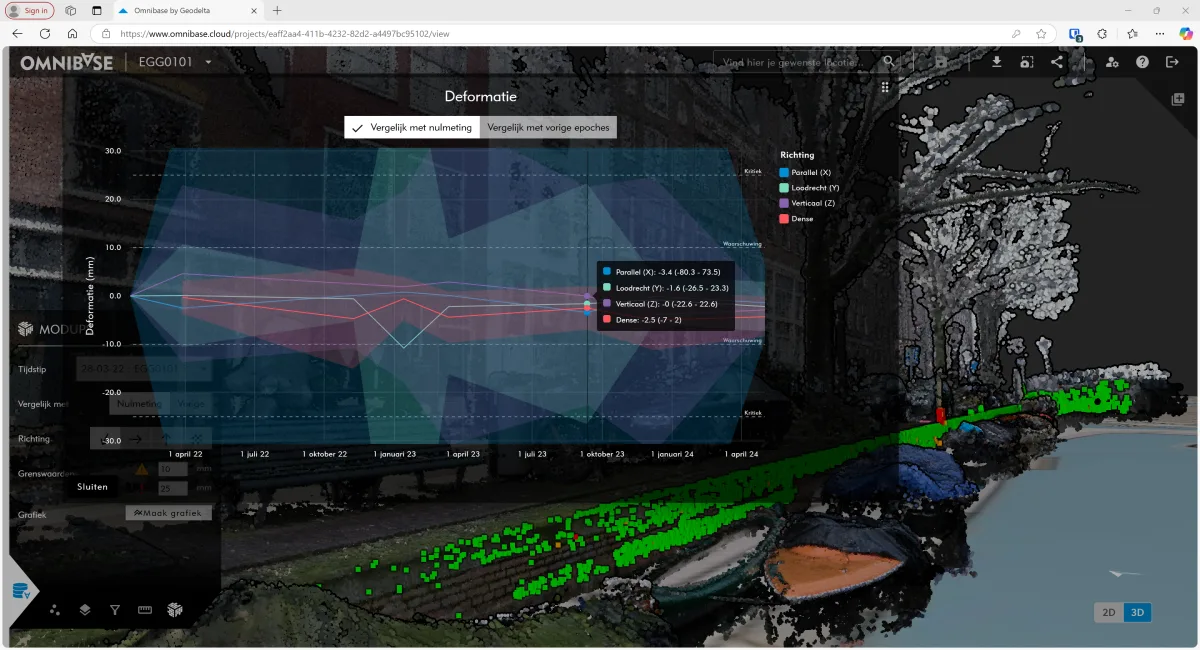Click the browser Workspaces icon

coord(71,10)
